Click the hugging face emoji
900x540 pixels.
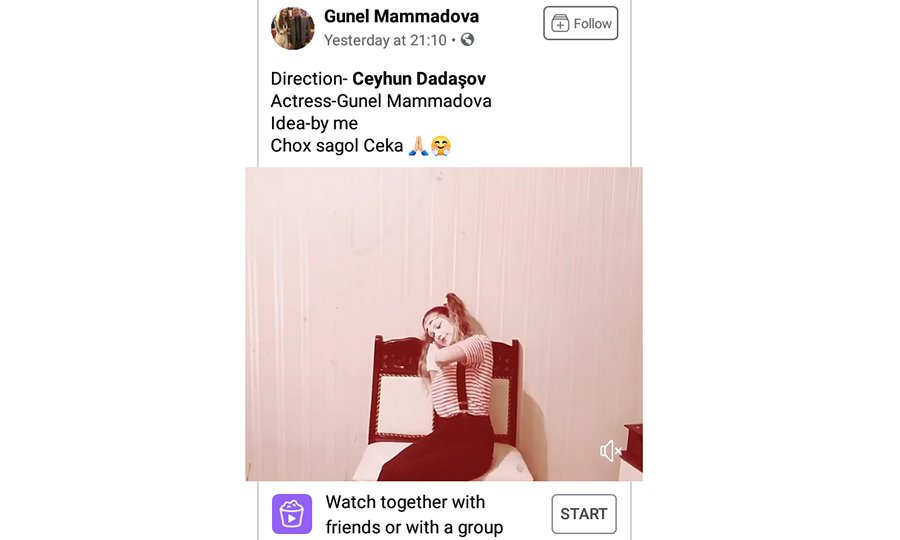click(441, 146)
